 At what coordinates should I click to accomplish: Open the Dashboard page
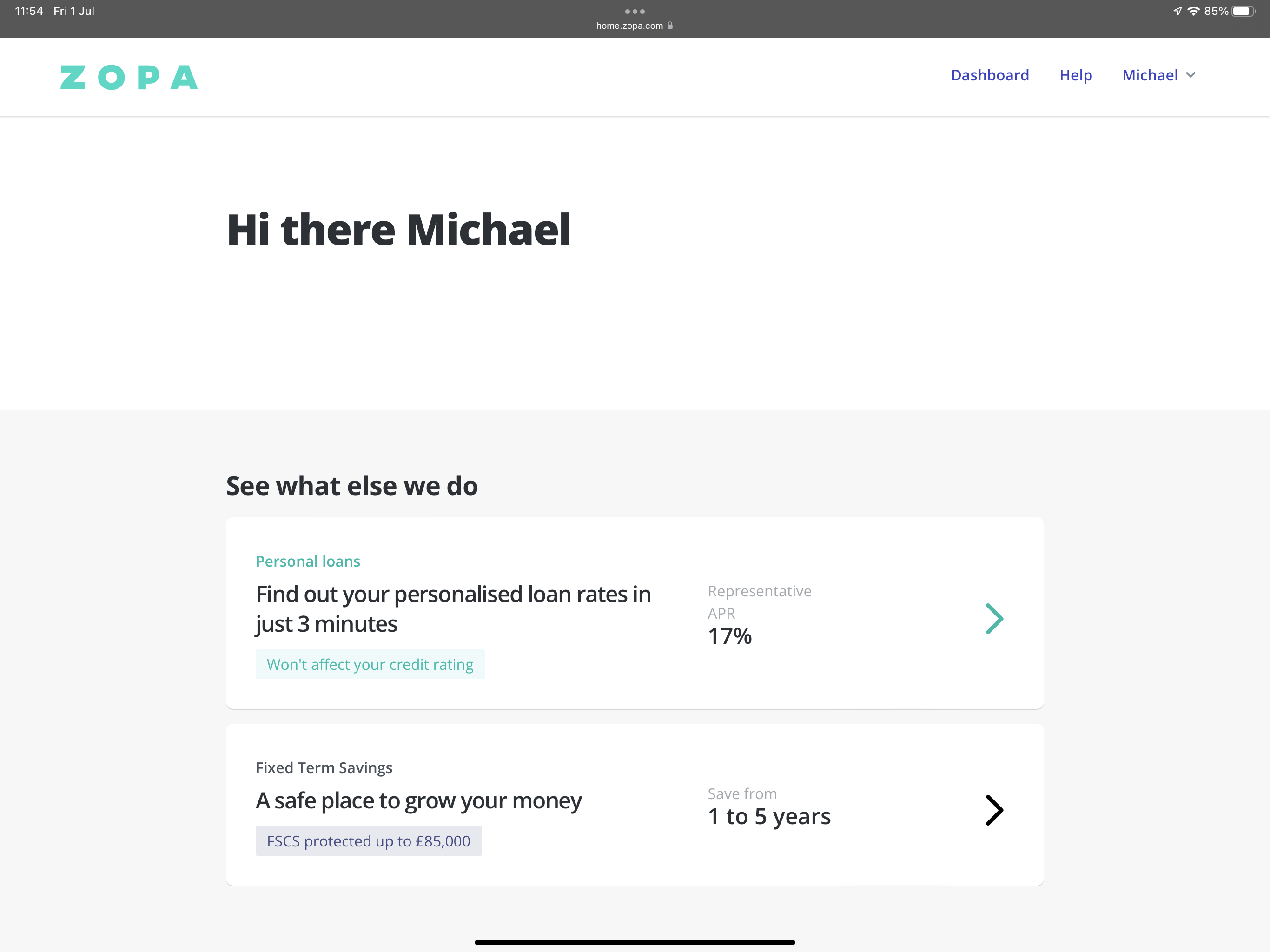tap(989, 75)
